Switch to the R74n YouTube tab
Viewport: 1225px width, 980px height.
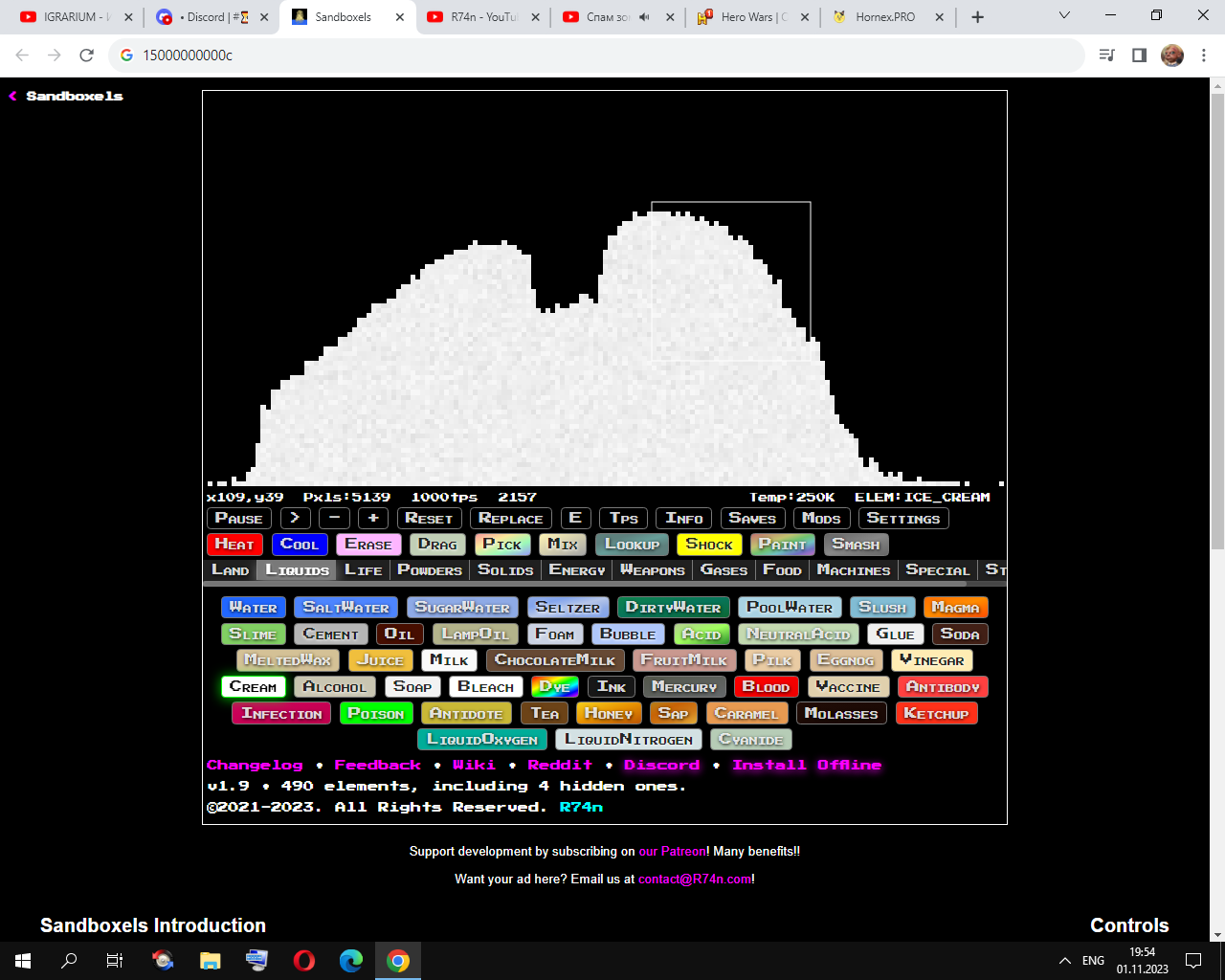click(x=483, y=17)
